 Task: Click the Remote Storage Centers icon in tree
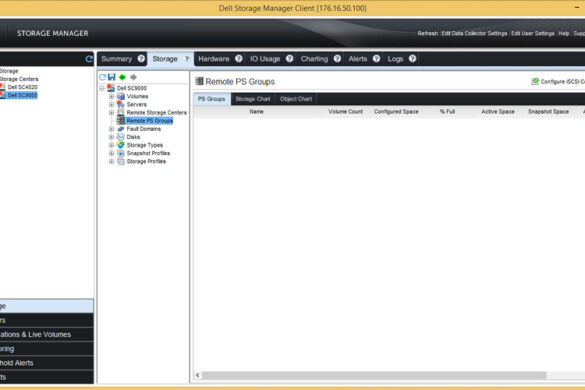click(121, 112)
